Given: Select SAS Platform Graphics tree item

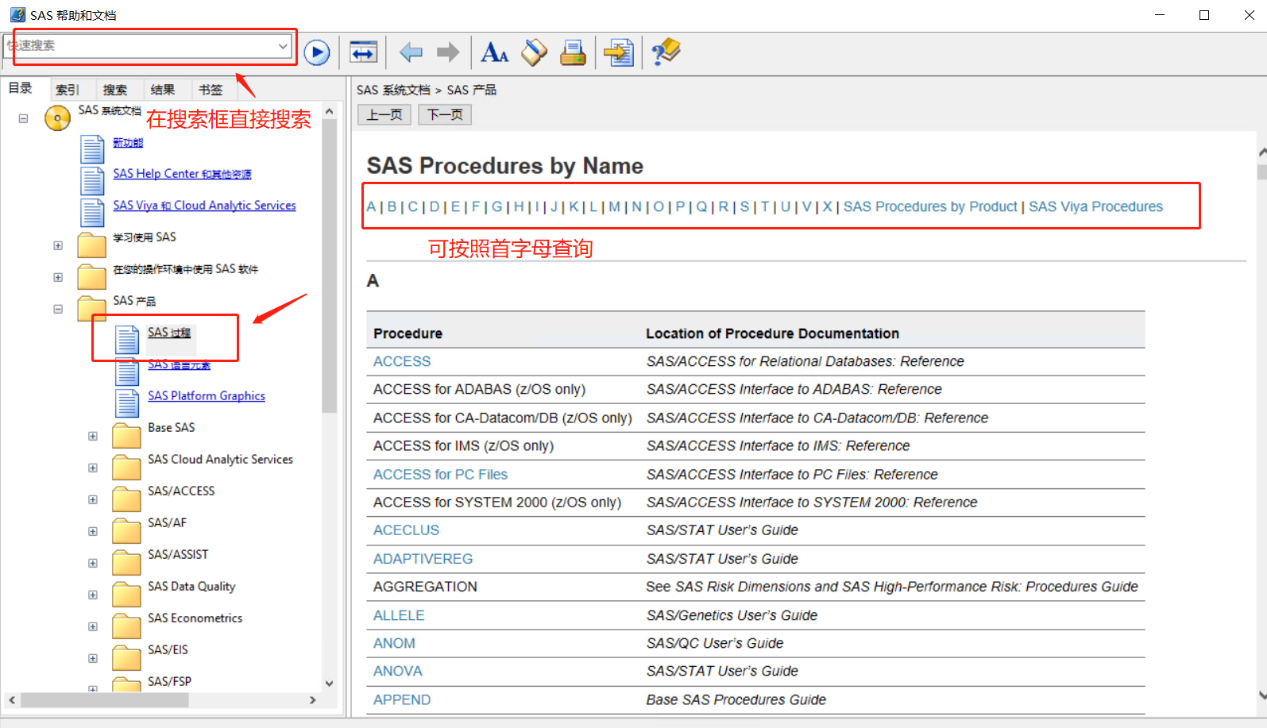Looking at the screenshot, I should tap(206, 396).
